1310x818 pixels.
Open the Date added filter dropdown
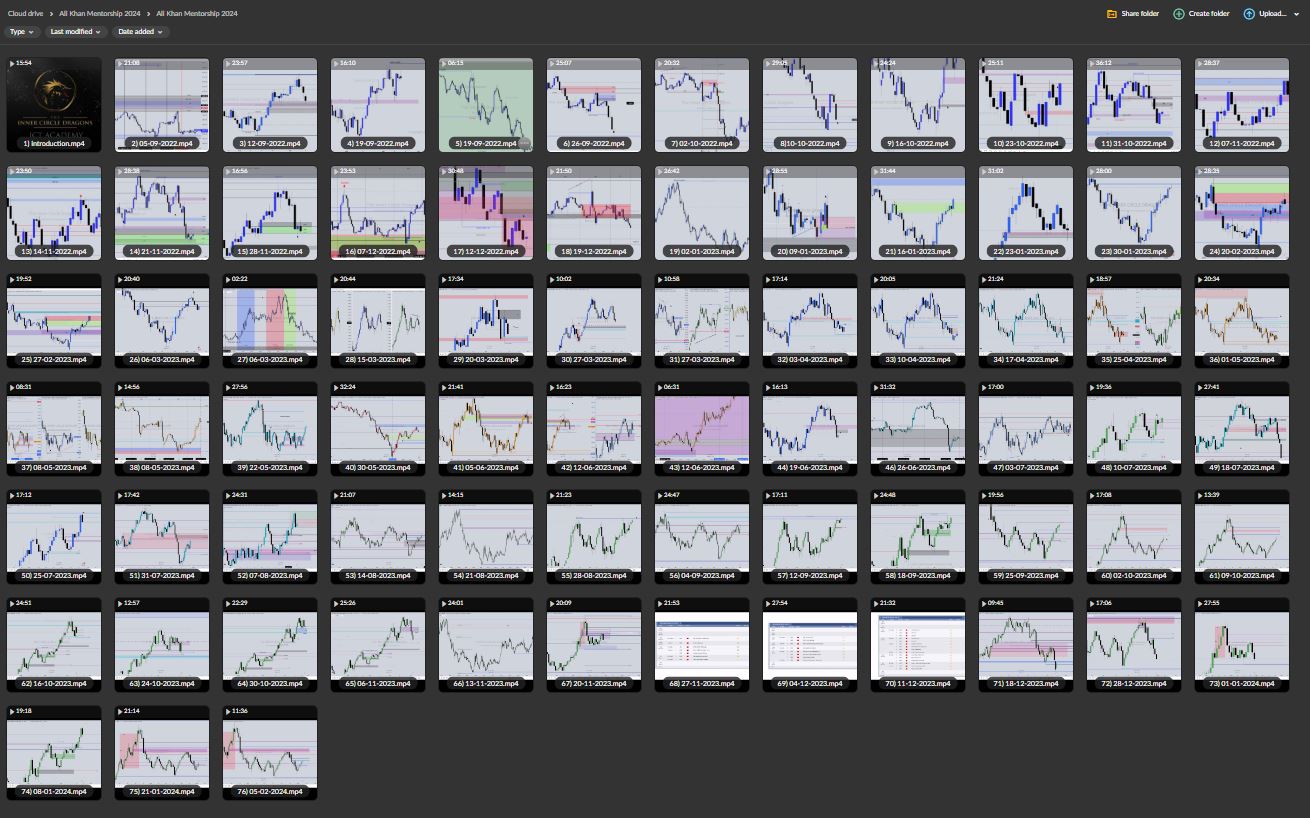(139, 32)
